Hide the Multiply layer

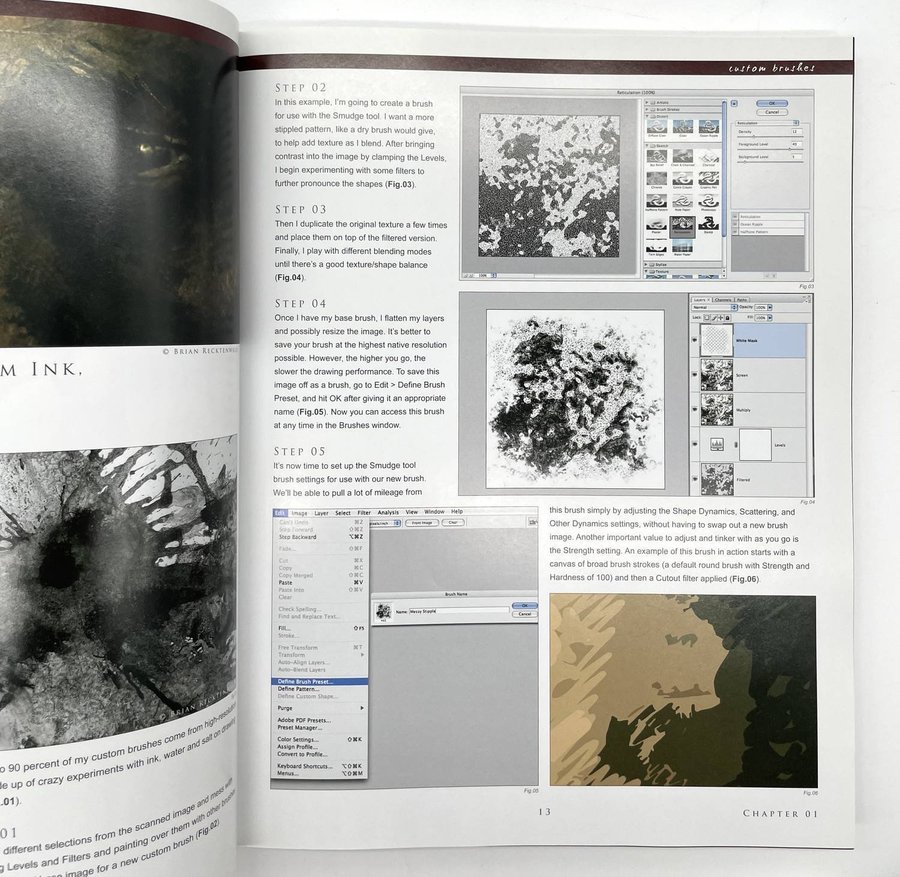click(x=695, y=407)
